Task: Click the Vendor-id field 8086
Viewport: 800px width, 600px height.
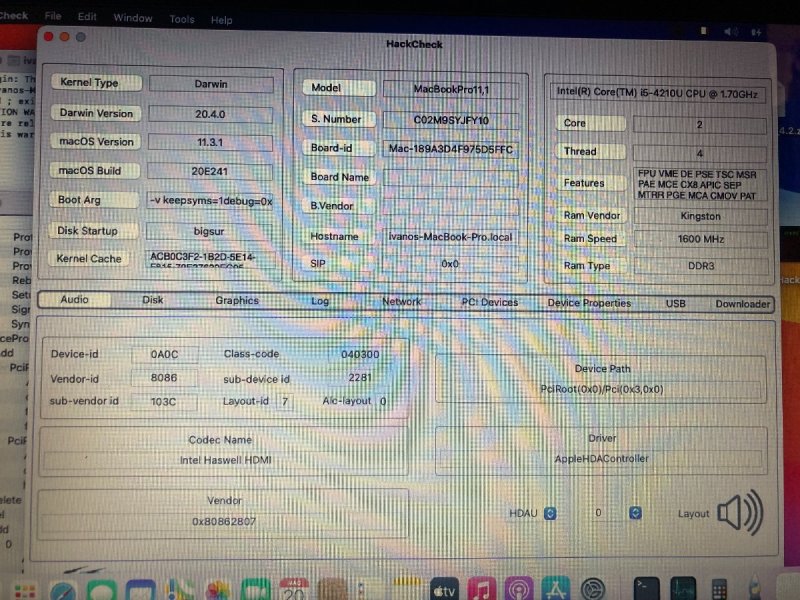Action: pyautogui.click(x=164, y=378)
